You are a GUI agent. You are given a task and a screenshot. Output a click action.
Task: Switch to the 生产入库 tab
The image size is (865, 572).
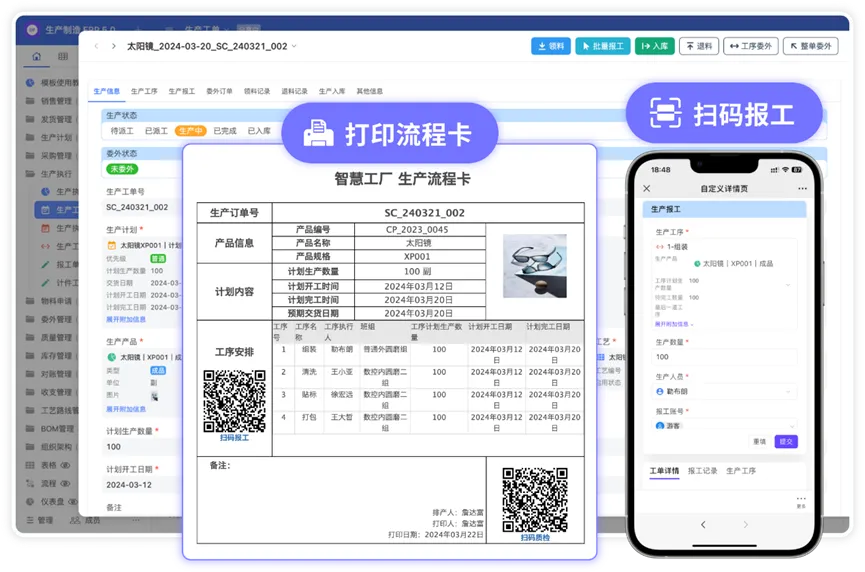click(x=332, y=91)
